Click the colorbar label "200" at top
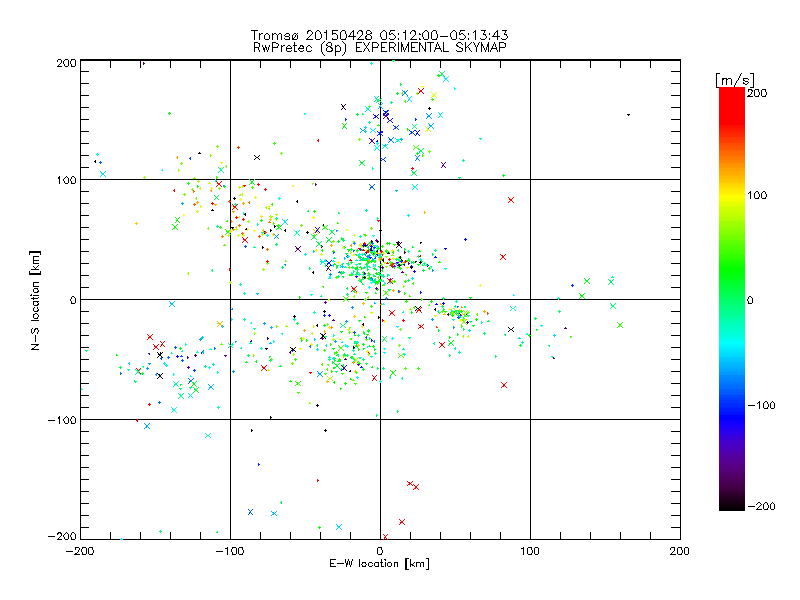This screenshot has width=800, height=600. [757, 93]
